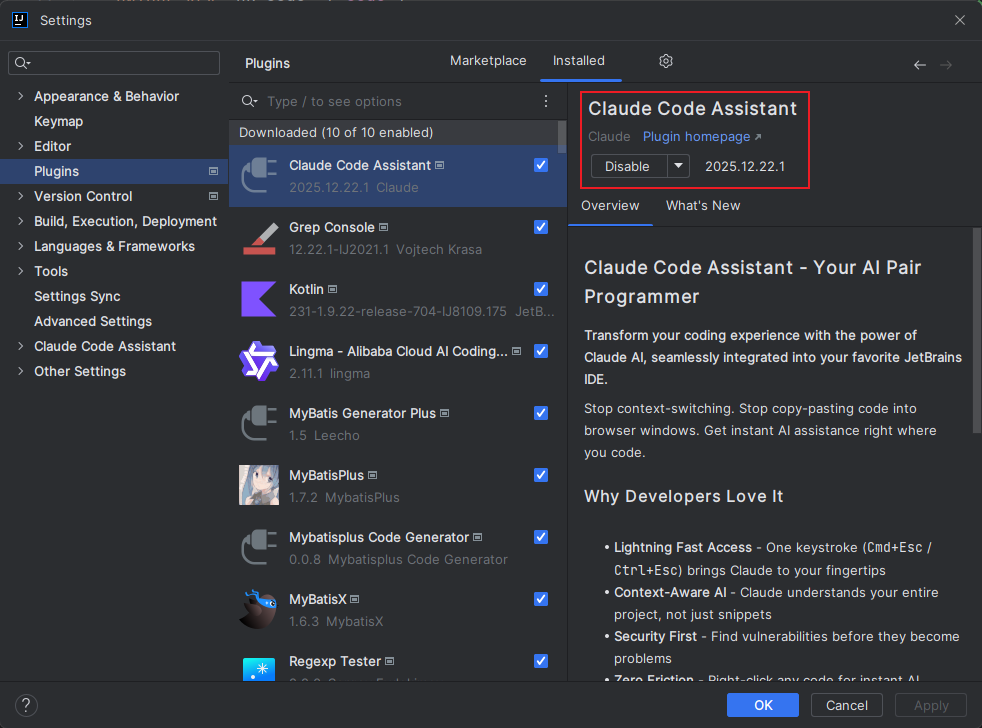This screenshot has width=982, height=728.
Task: Click the MyBatisPlus anime avatar icon
Action: click(x=259, y=485)
